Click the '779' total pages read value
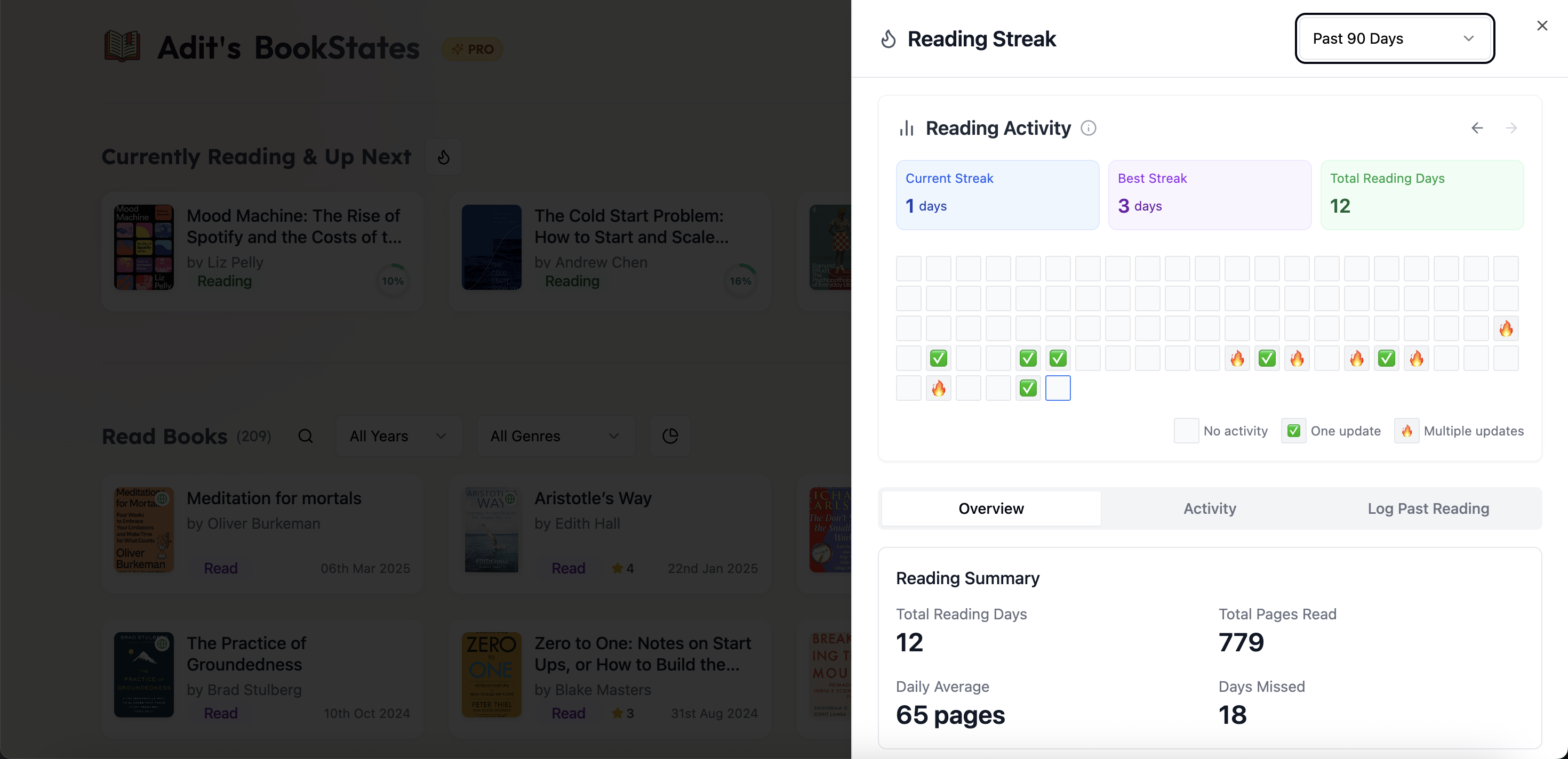Image resolution: width=1568 pixels, height=759 pixels. (x=1241, y=643)
